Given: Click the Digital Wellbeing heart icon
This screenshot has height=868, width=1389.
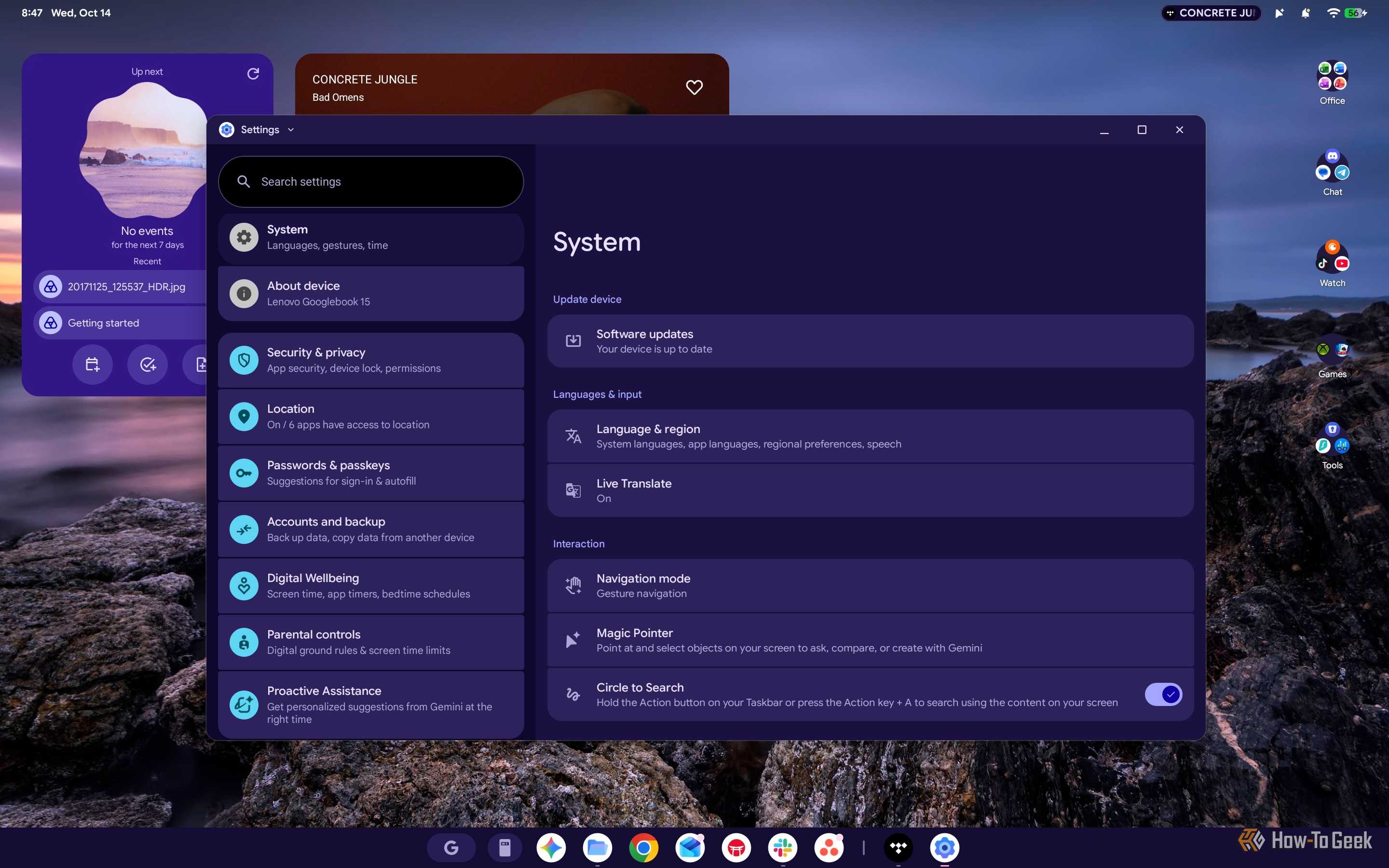Looking at the screenshot, I should pyautogui.click(x=244, y=585).
